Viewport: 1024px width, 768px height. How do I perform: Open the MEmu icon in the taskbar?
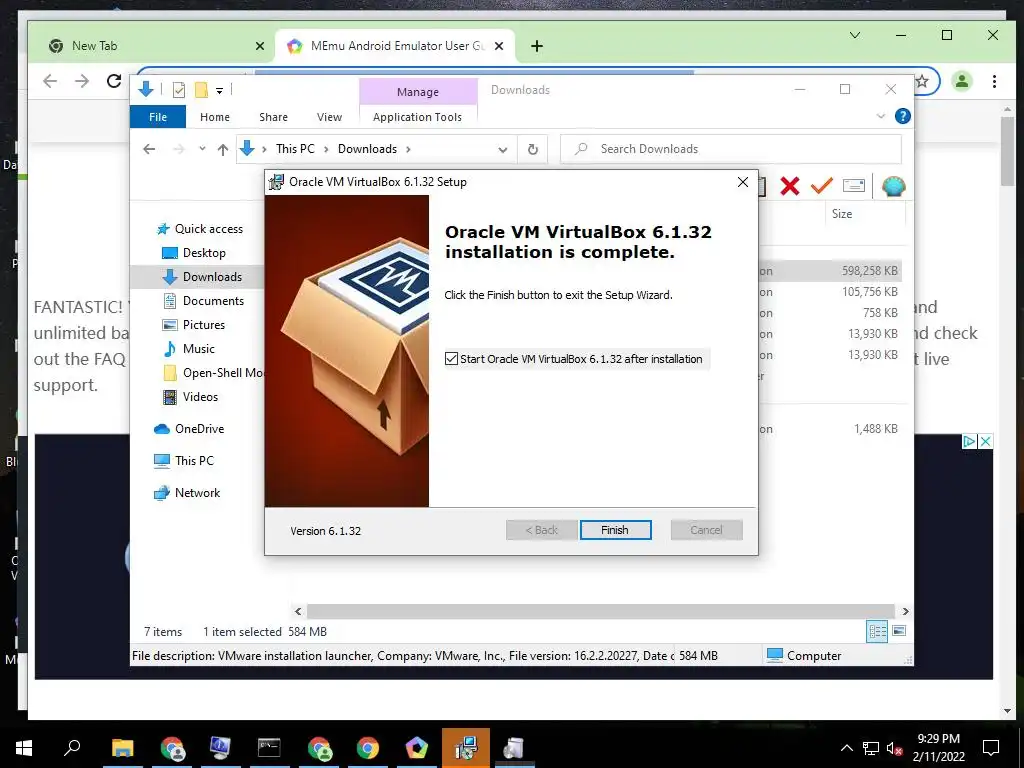coord(416,748)
